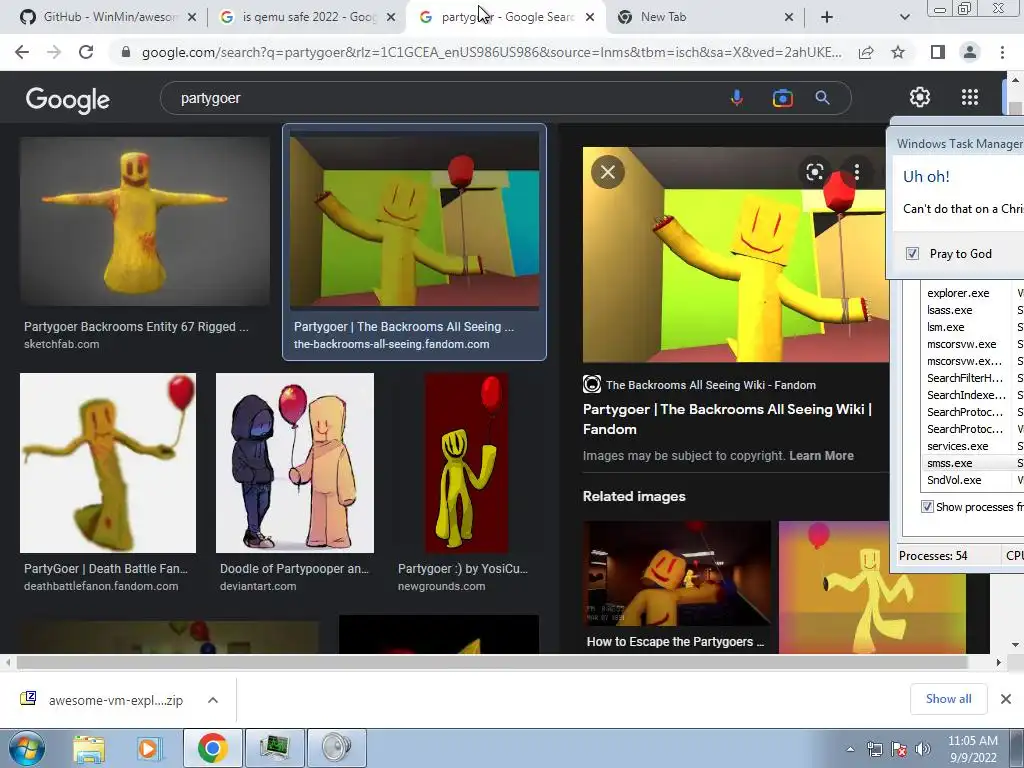The image size is (1024, 768).
Task: Click the large preview image of Partygoer
Action: (x=736, y=255)
